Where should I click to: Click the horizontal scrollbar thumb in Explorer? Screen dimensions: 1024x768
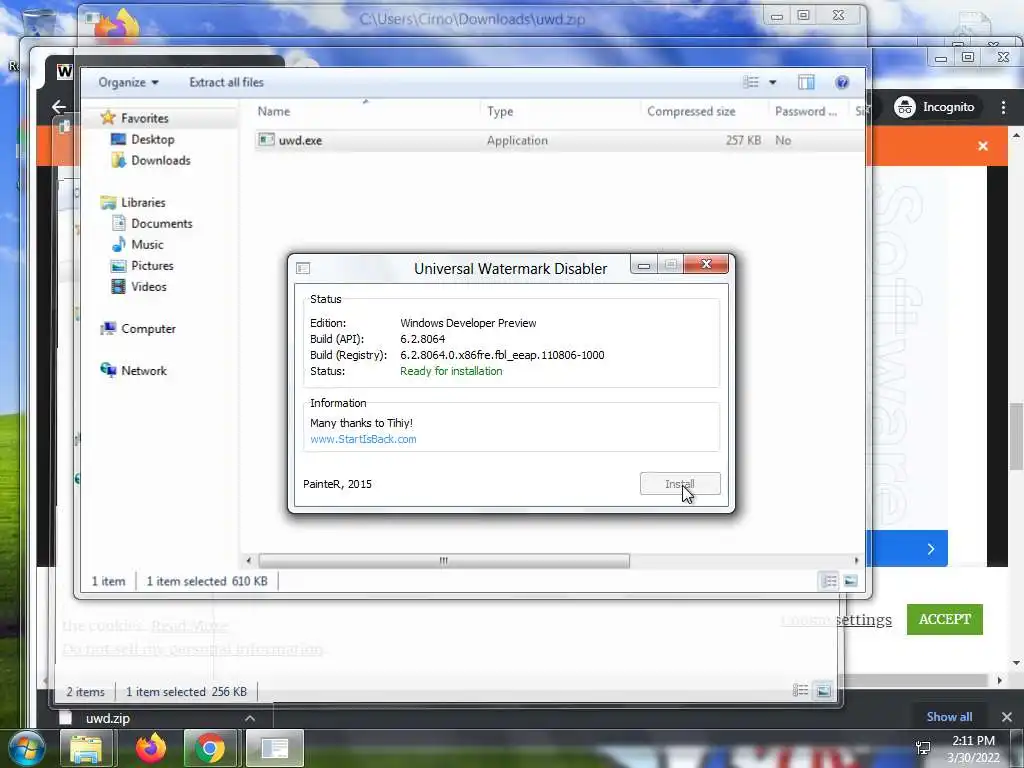click(x=444, y=561)
